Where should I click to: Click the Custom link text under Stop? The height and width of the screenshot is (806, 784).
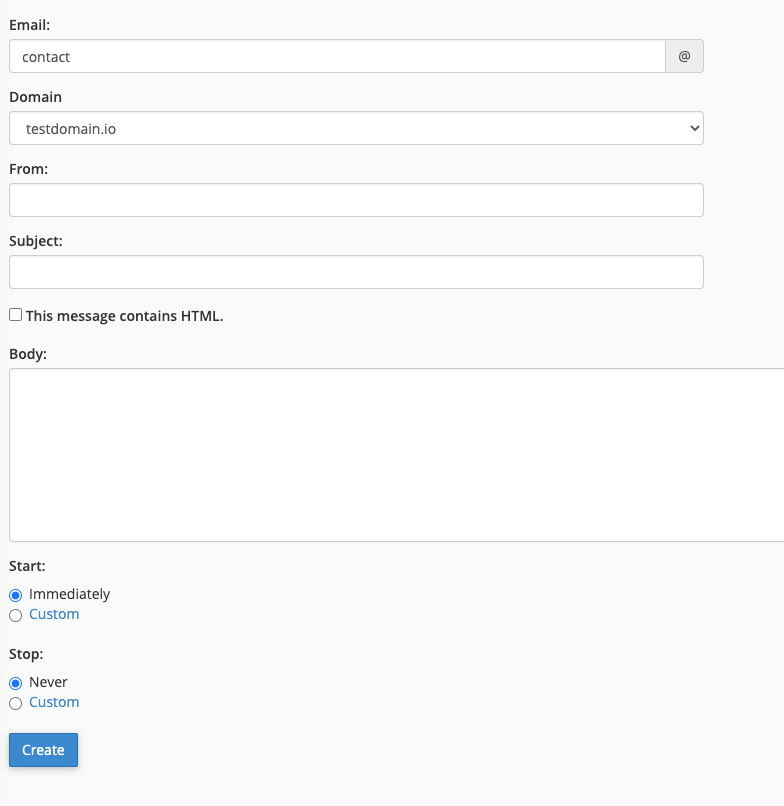pyautogui.click(x=54, y=702)
